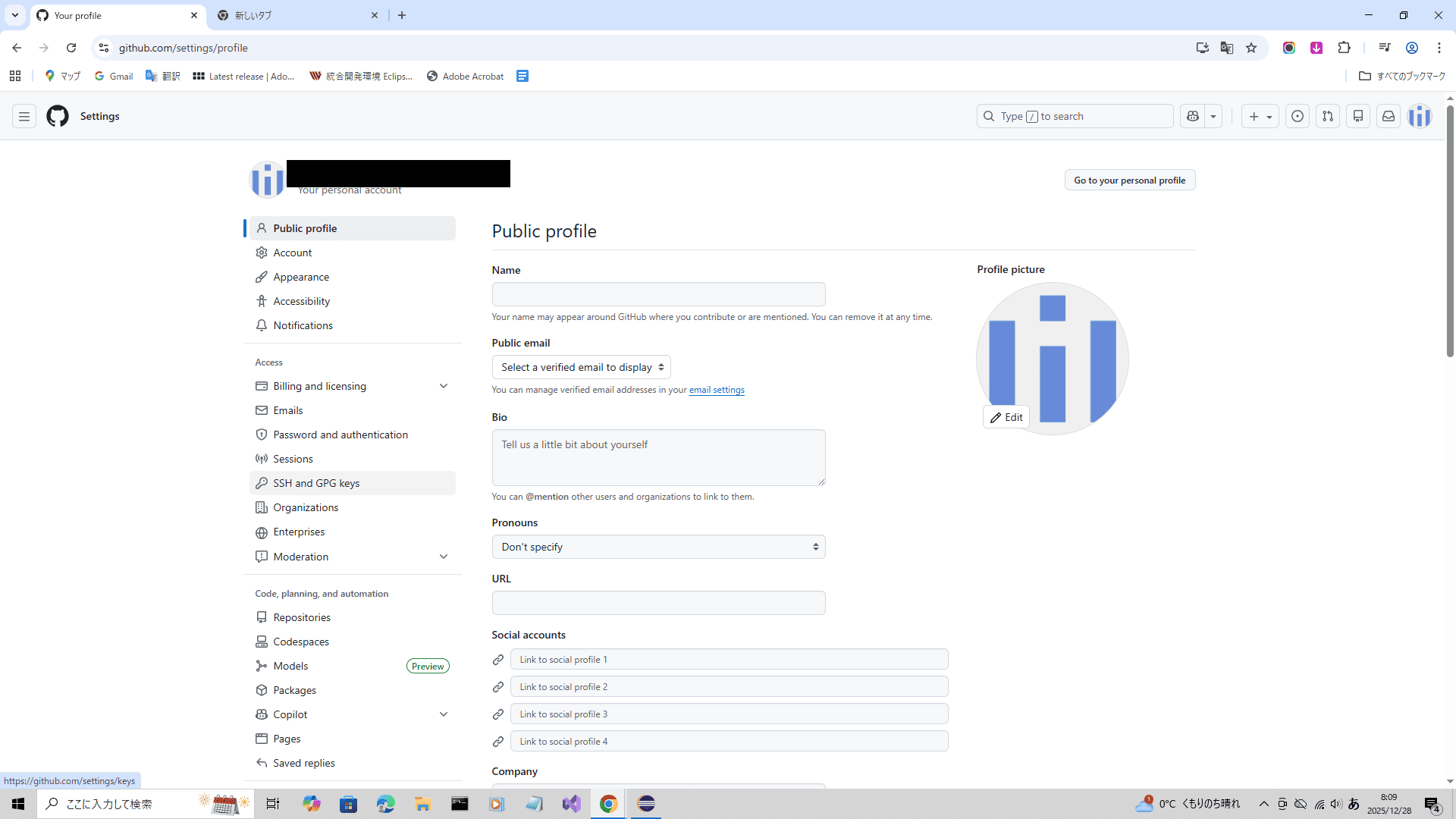Screen dimensions: 1456x819
Task: Switch to the 新しいタブ browser tab
Action: click(x=296, y=15)
